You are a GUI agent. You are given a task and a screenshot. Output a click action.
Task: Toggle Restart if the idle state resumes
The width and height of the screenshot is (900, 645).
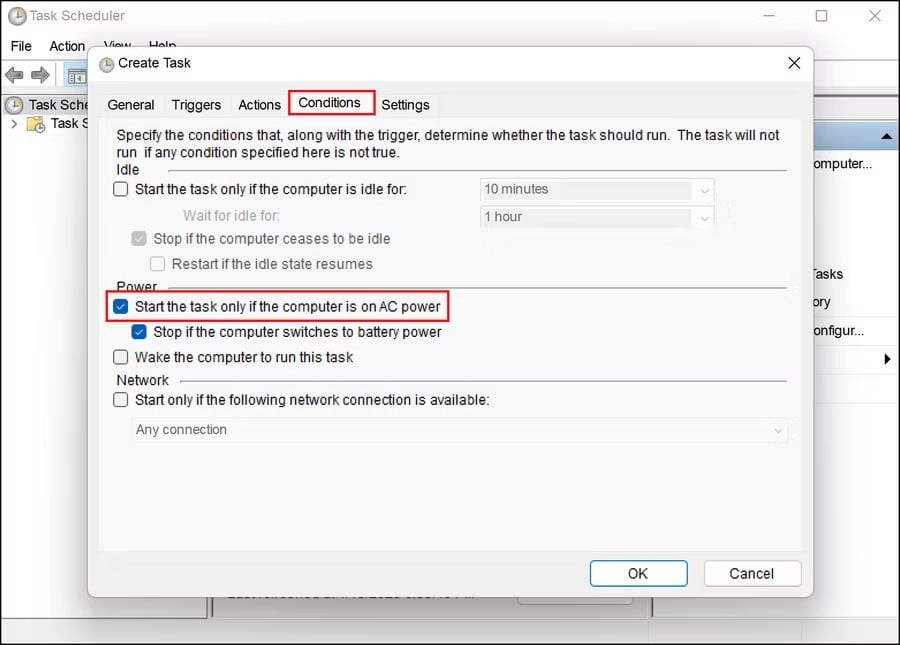click(157, 263)
